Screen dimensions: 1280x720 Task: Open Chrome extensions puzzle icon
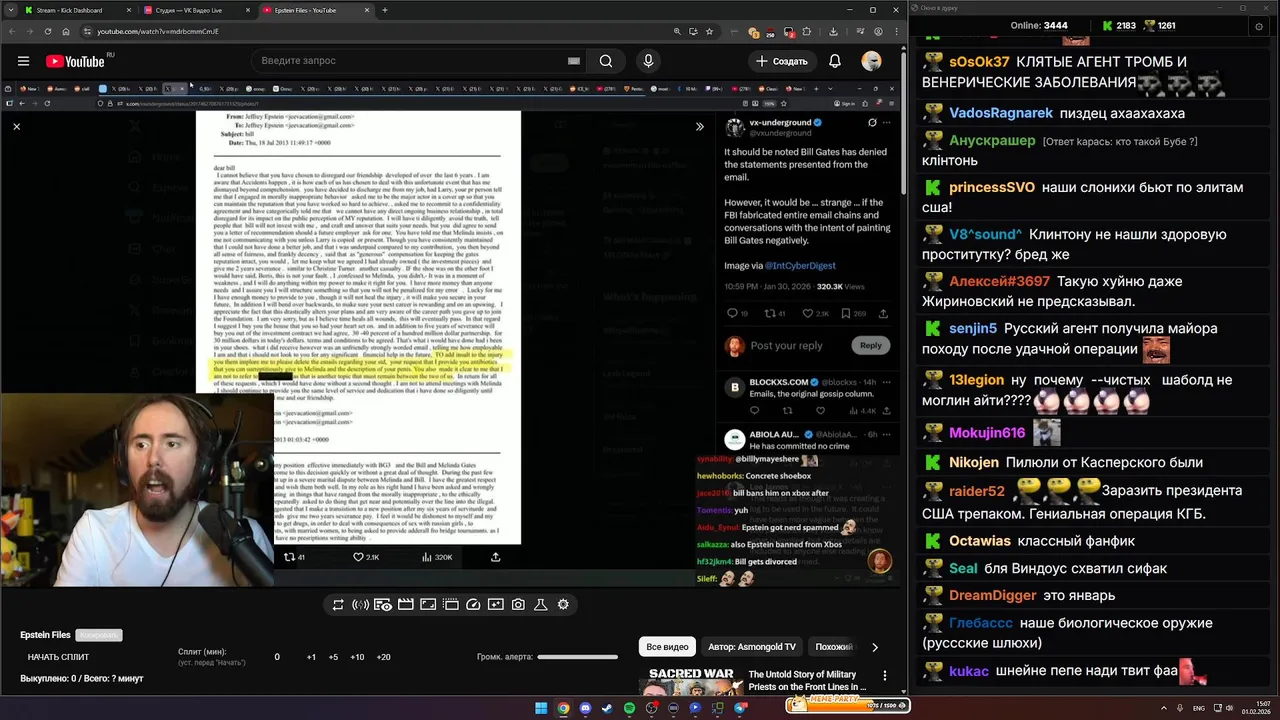coord(807,31)
